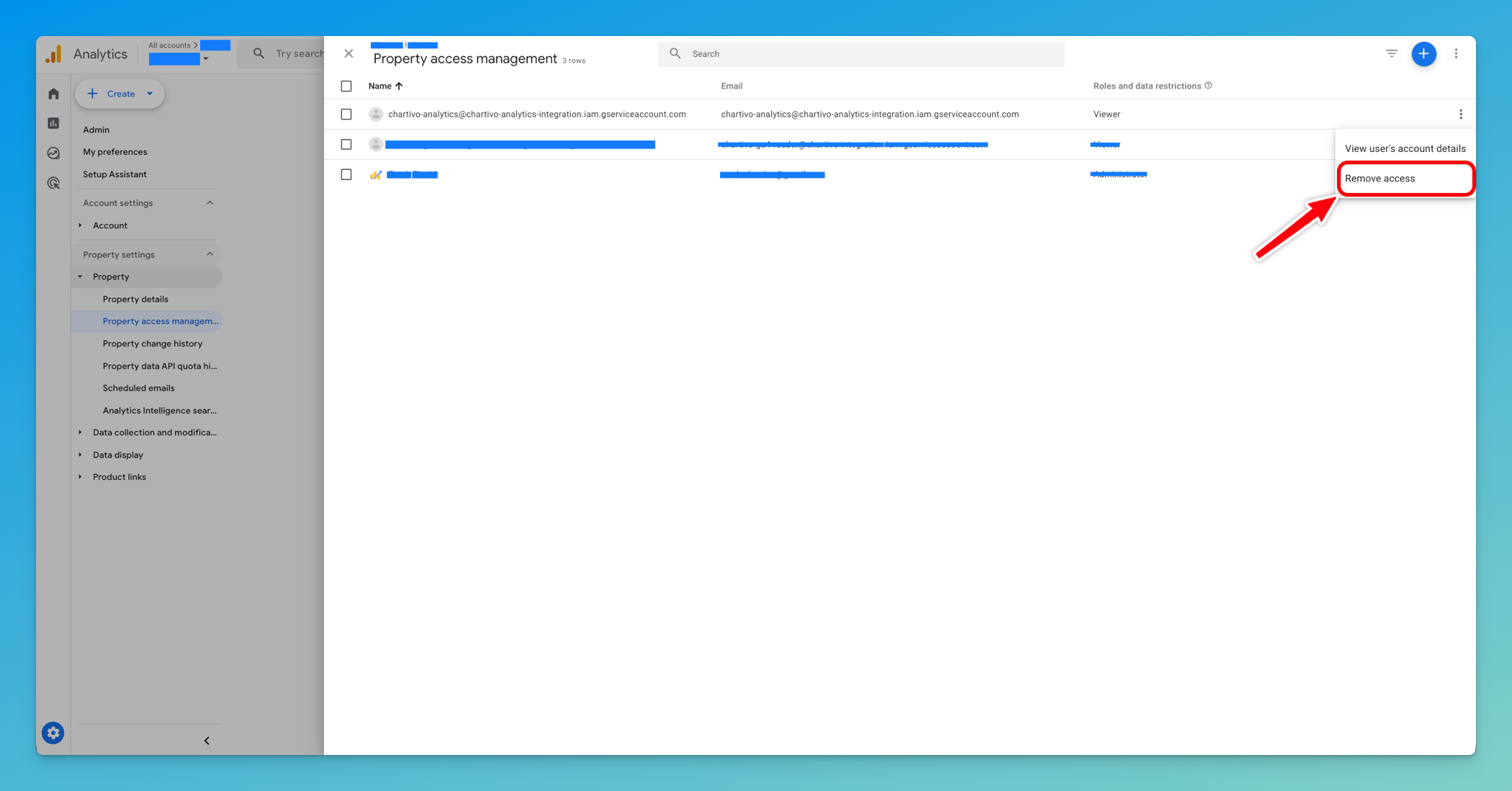Check the row for chartivo-analytics service account
1512x791 pixels.
pyautogui.click(x=346, y=114)
